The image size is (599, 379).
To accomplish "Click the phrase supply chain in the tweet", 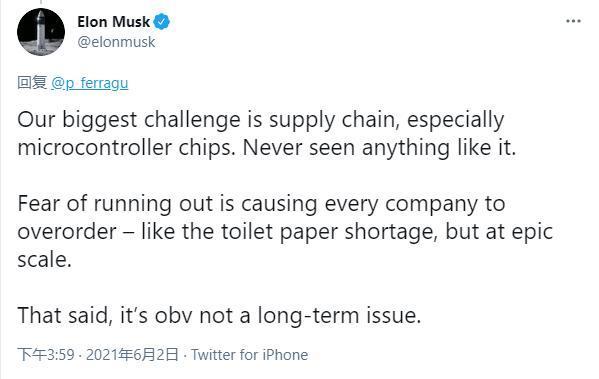I will click(332, 120).
